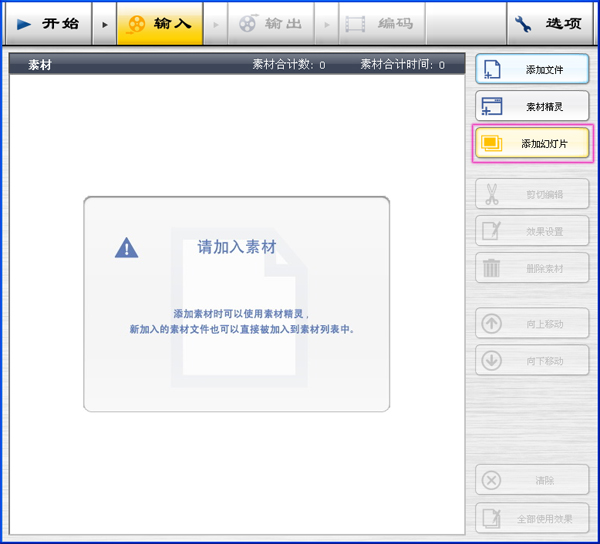Click the effect settings page-pencil icon
The height and width of the screenshot is (544, 600).
click(492, 230)
